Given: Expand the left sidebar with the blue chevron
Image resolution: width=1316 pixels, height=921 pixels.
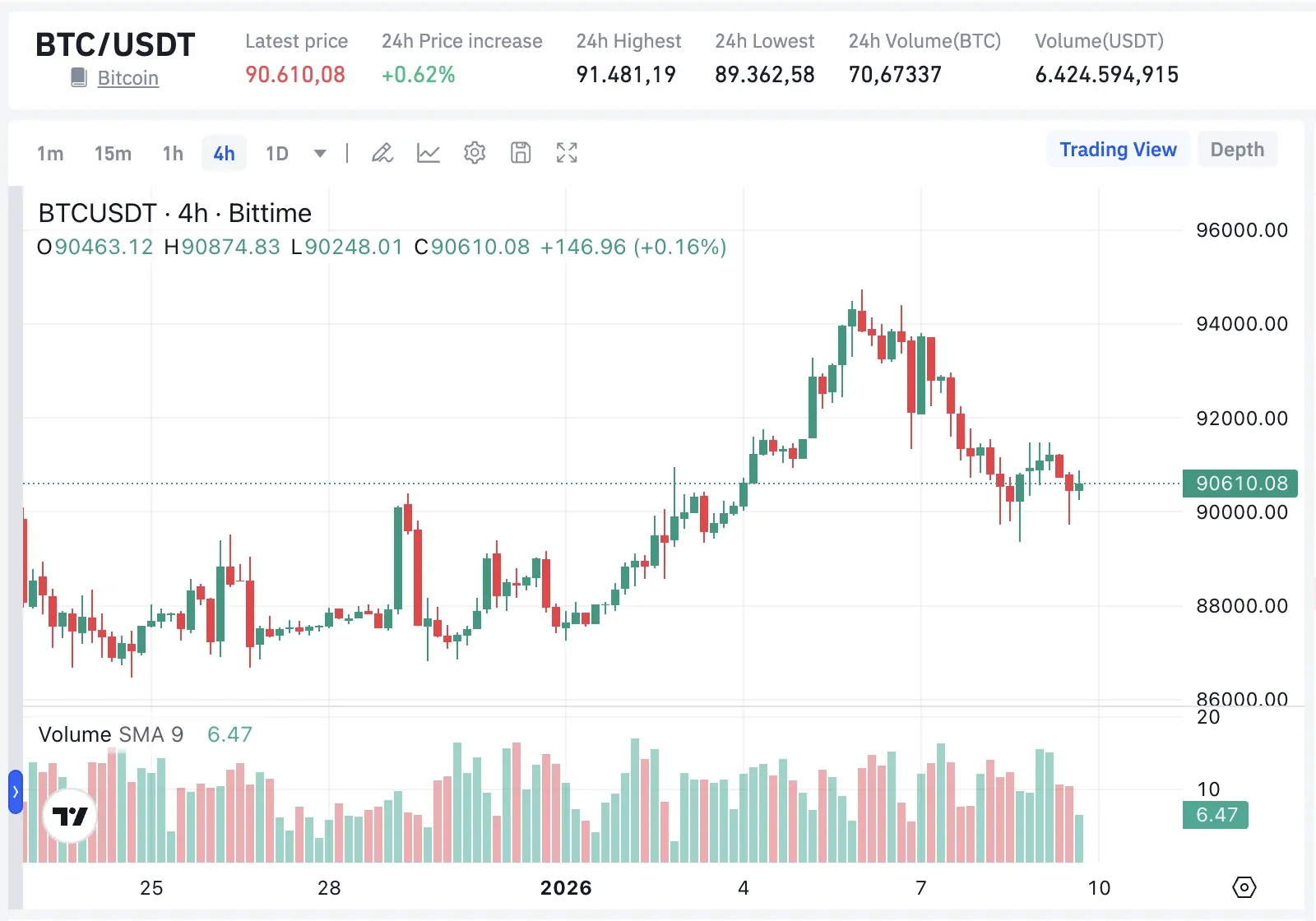Looking at the screenshot, I should point(14,793).
